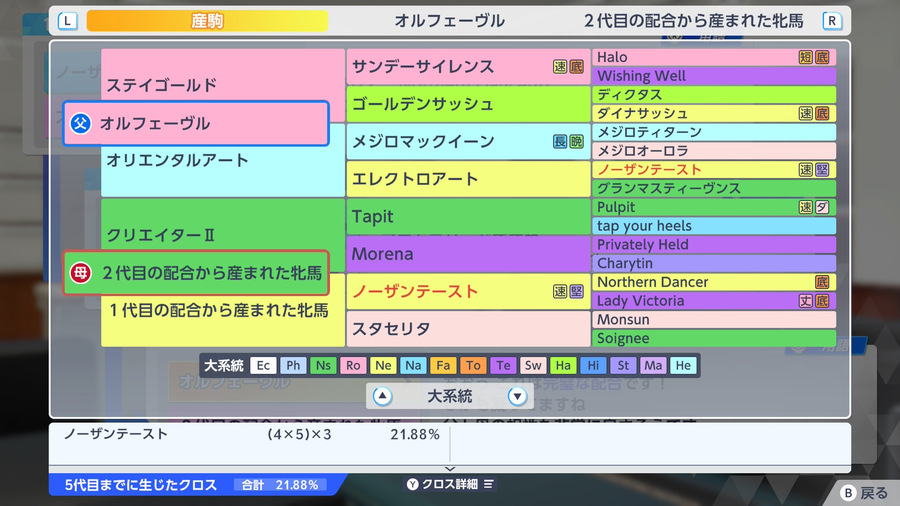Click the B 戻る back button
This screenshot has width=900, height=506.
click(x=864, y=493)
